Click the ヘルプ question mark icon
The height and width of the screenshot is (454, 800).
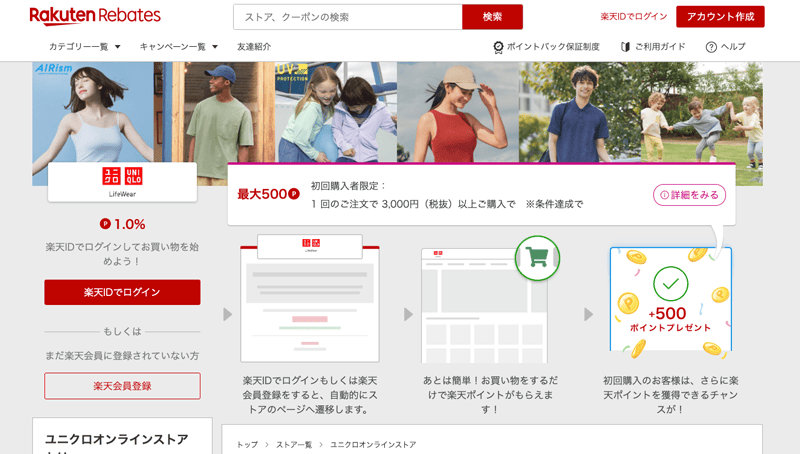point(711,47)
